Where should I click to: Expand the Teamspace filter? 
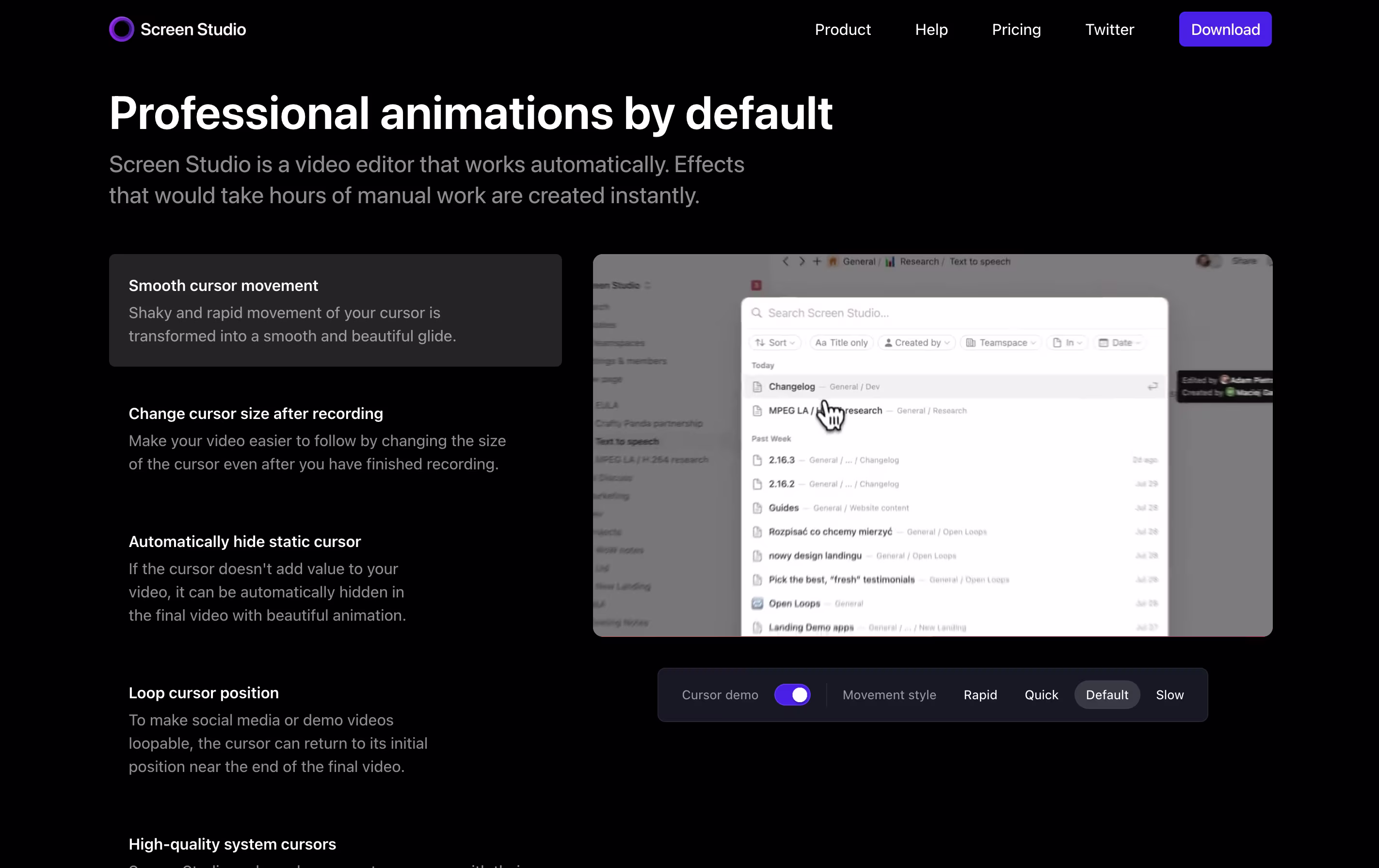coord(1000,342)
